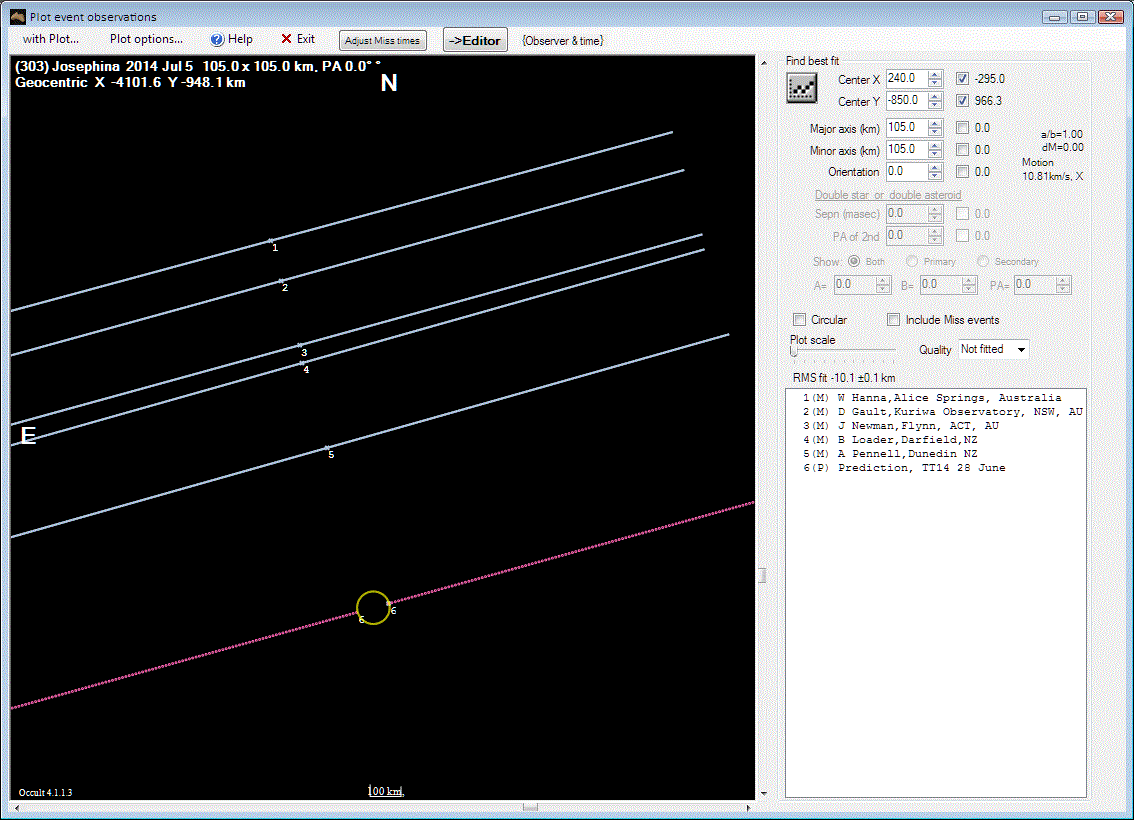
Task: Click the Minor axis (km) input field
Action: 907,150
